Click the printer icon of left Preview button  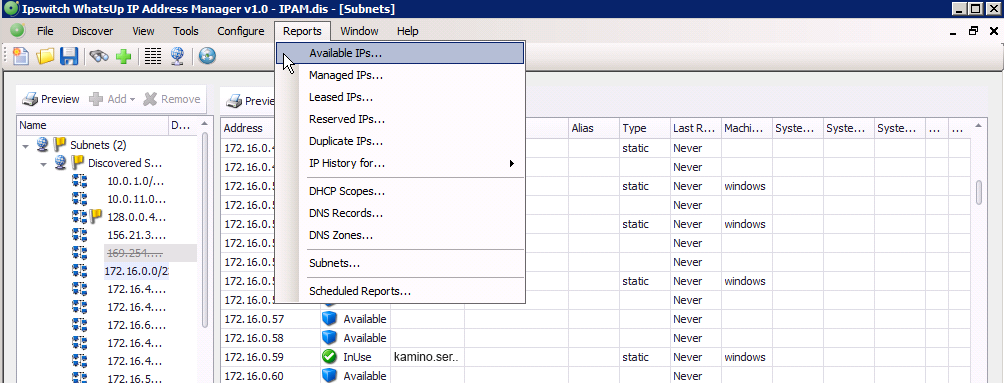[30, 99]
